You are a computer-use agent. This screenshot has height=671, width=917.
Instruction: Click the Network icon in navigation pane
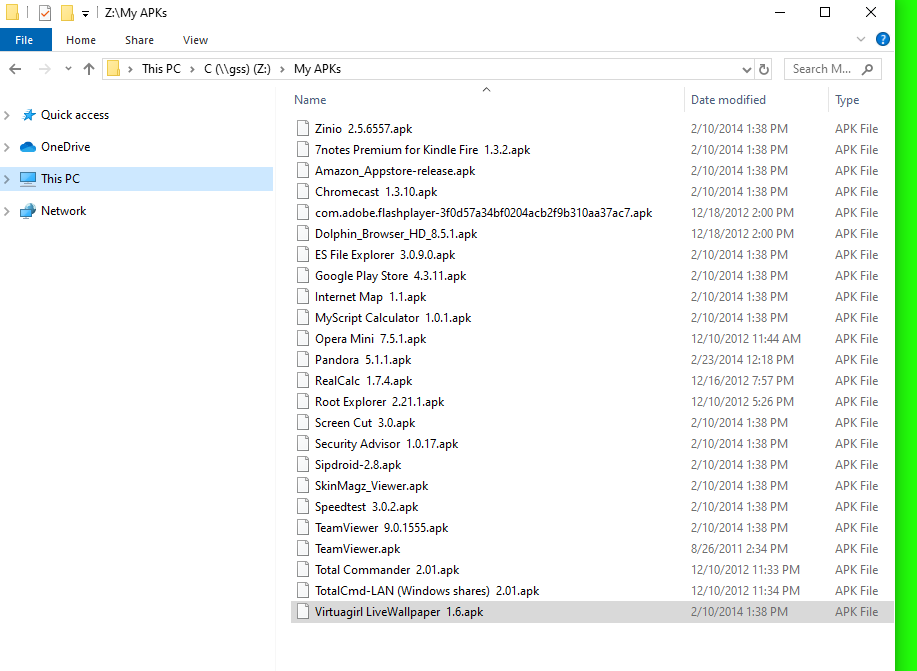(28, 211)
